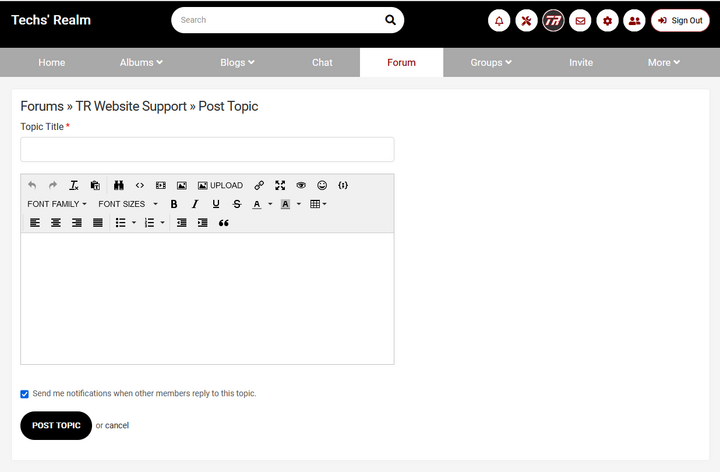Click inside the post body editor
Screen dimensions: 720x472
coord(207,298)
